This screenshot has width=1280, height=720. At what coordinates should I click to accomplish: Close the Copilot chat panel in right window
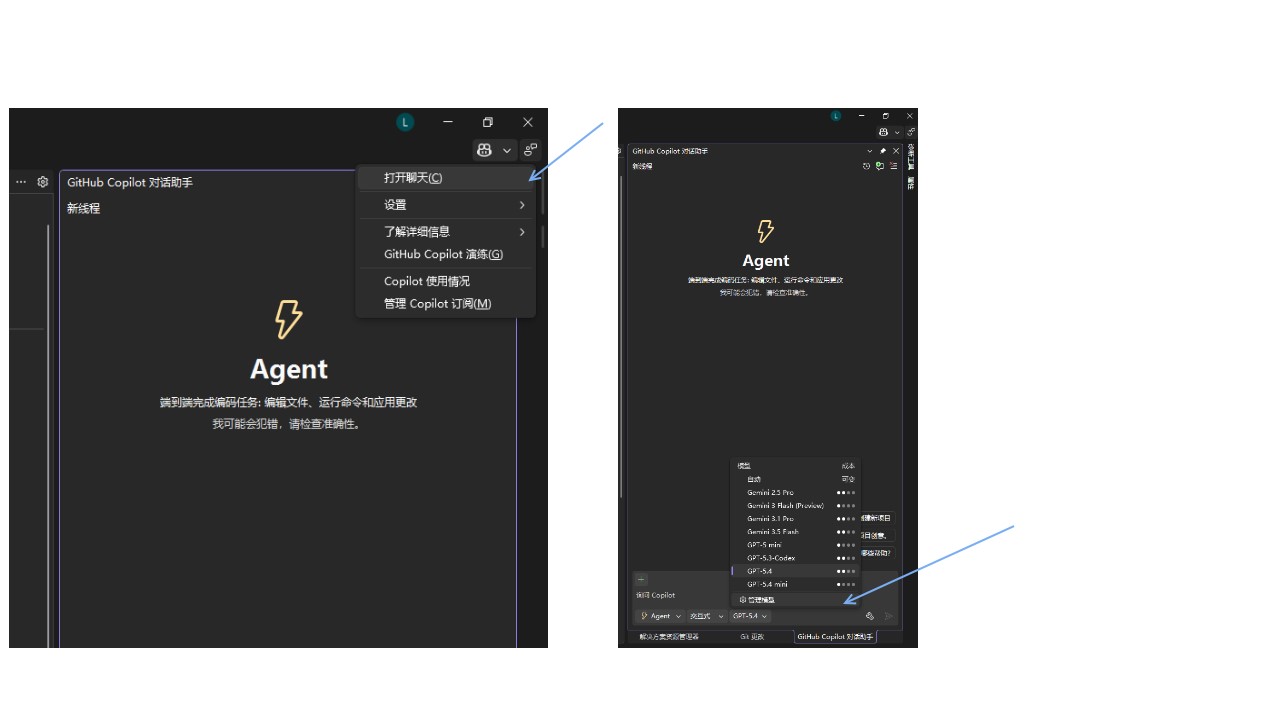click(896, 151)
